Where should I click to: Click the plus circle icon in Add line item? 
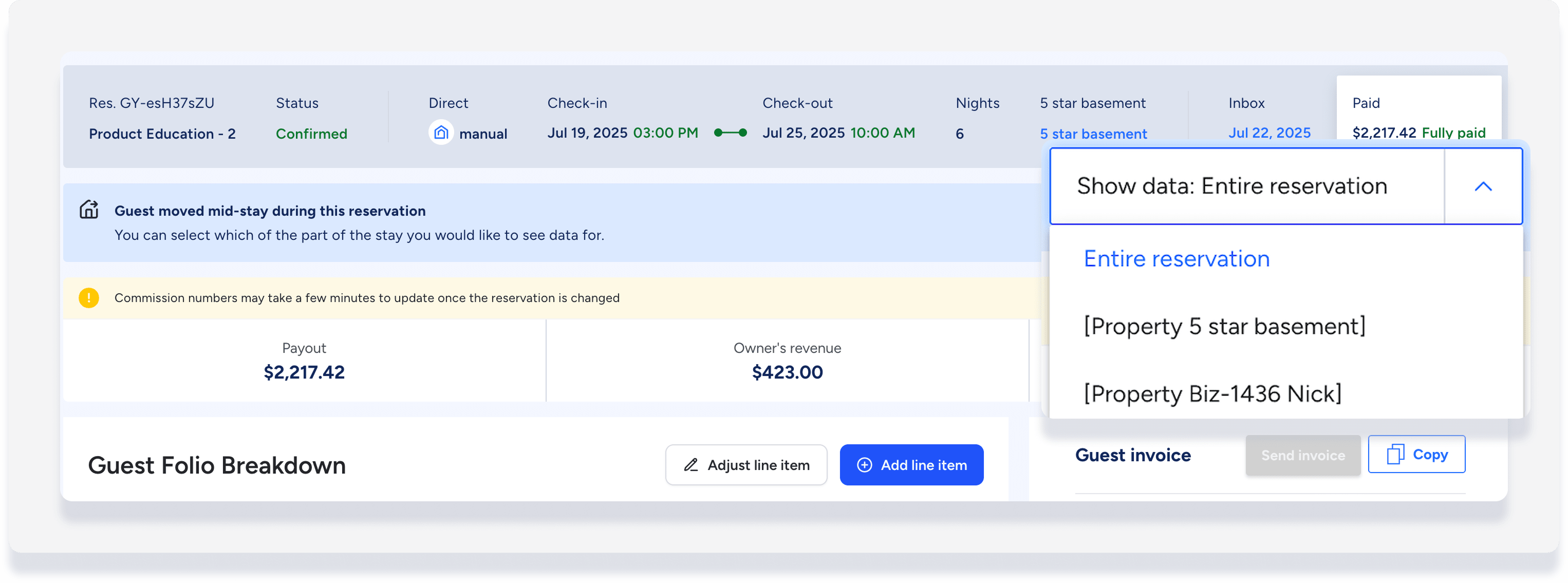pos(864,465)
